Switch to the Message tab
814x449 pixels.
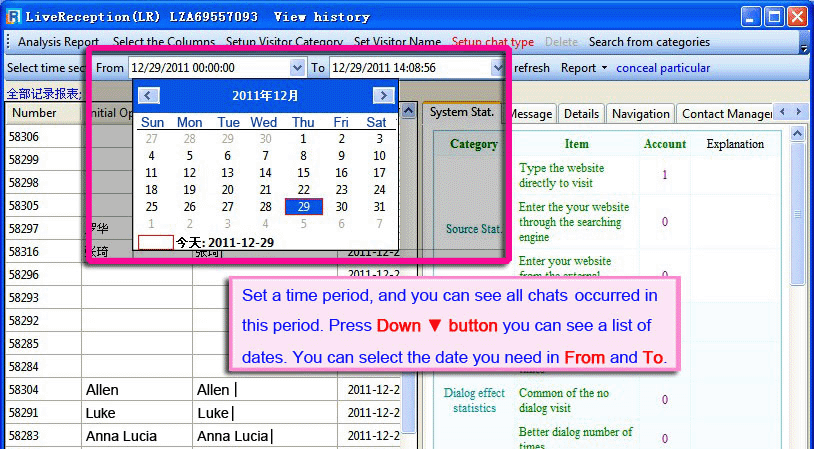[531, 114]
